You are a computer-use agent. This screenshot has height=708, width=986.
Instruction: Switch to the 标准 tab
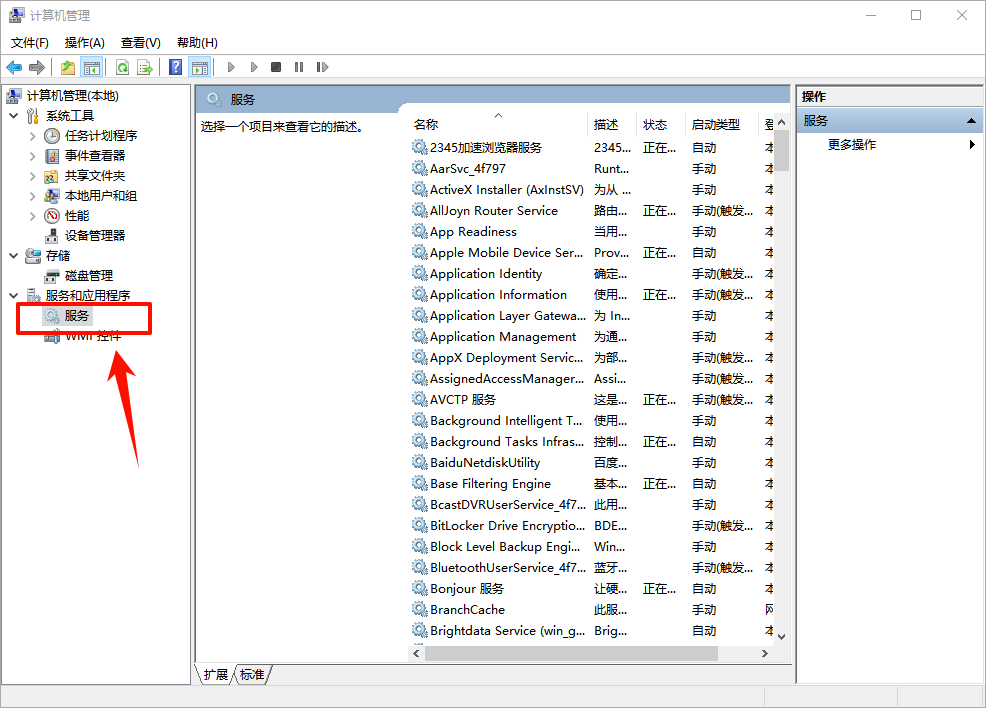pyautogui.click(x=252, y=675)
